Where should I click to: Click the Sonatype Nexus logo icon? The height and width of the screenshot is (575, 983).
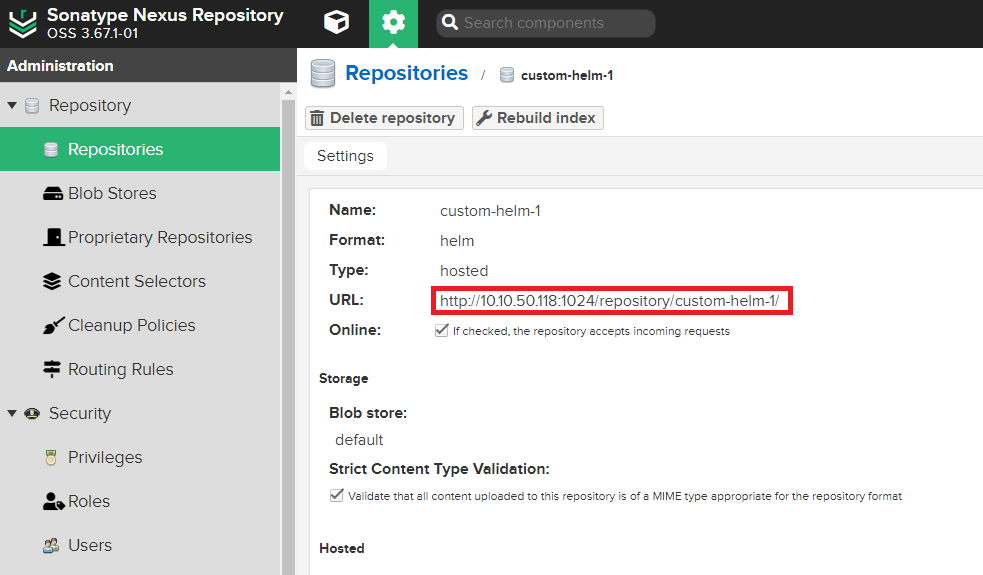tap(23, 23)
